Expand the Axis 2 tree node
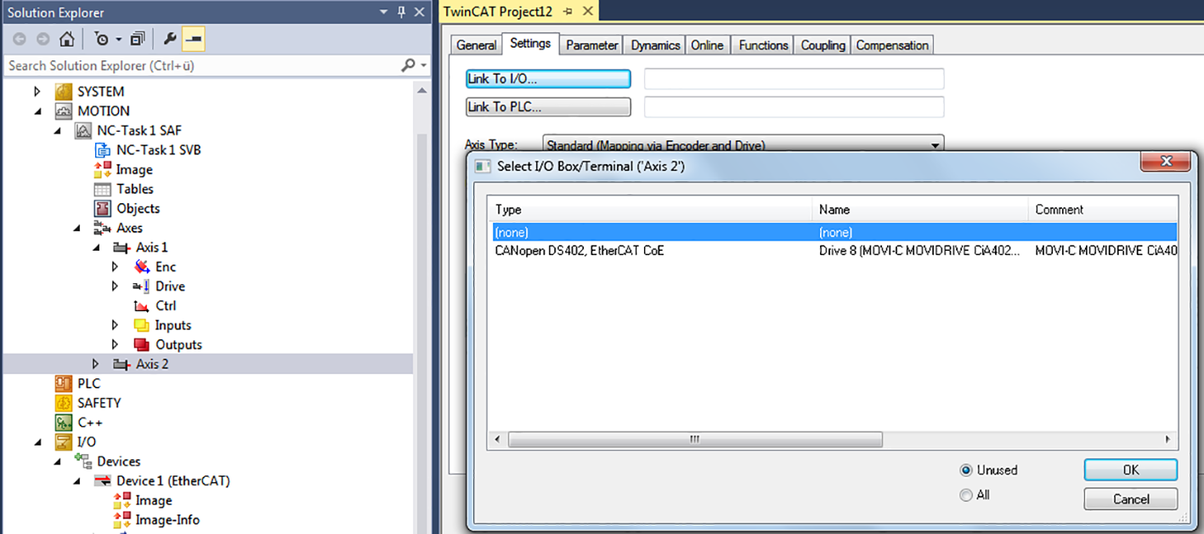 point(96,364)
